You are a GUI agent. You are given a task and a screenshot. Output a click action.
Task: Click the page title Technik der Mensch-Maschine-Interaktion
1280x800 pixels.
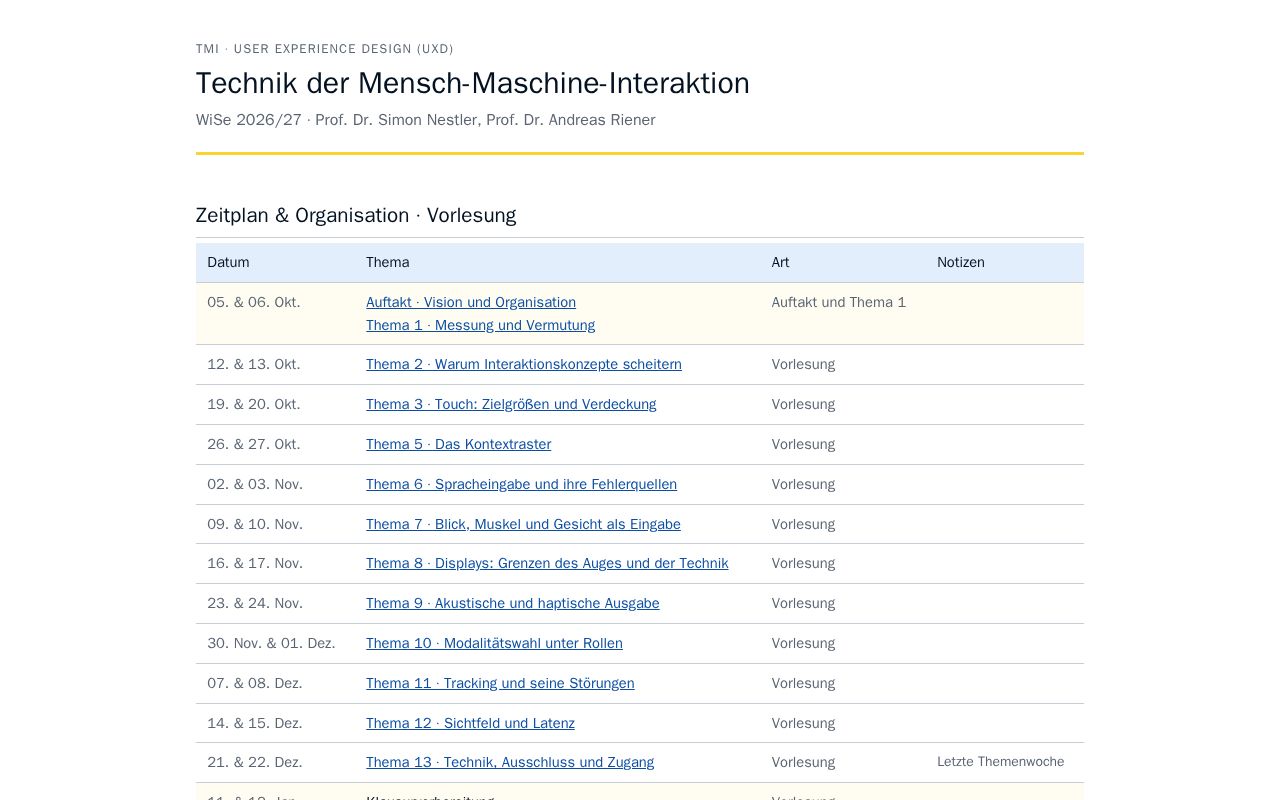click(x=473, y=83)
